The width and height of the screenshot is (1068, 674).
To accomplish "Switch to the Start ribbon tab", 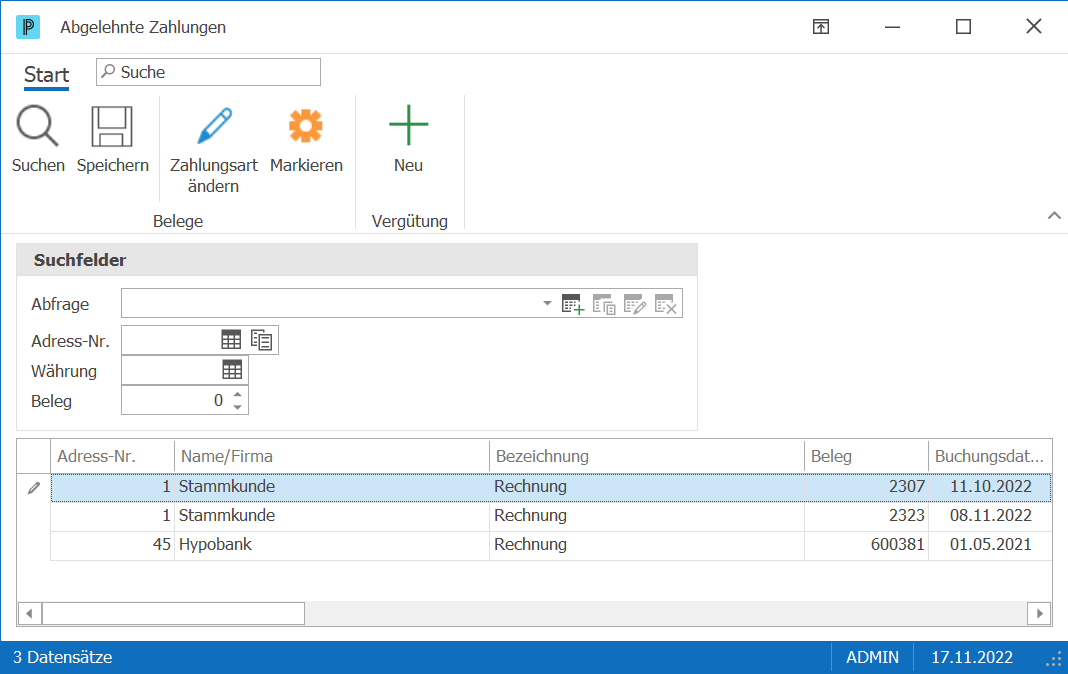I will (46, 75).
